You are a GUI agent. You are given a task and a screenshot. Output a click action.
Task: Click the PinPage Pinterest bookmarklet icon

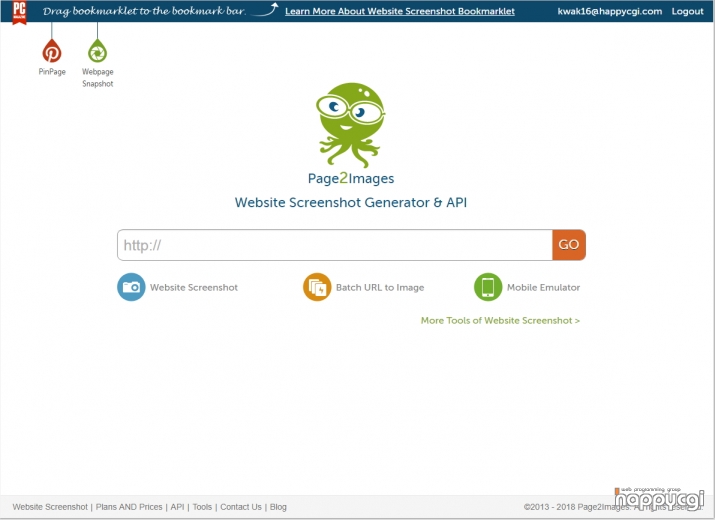click(x=52, y=51)
